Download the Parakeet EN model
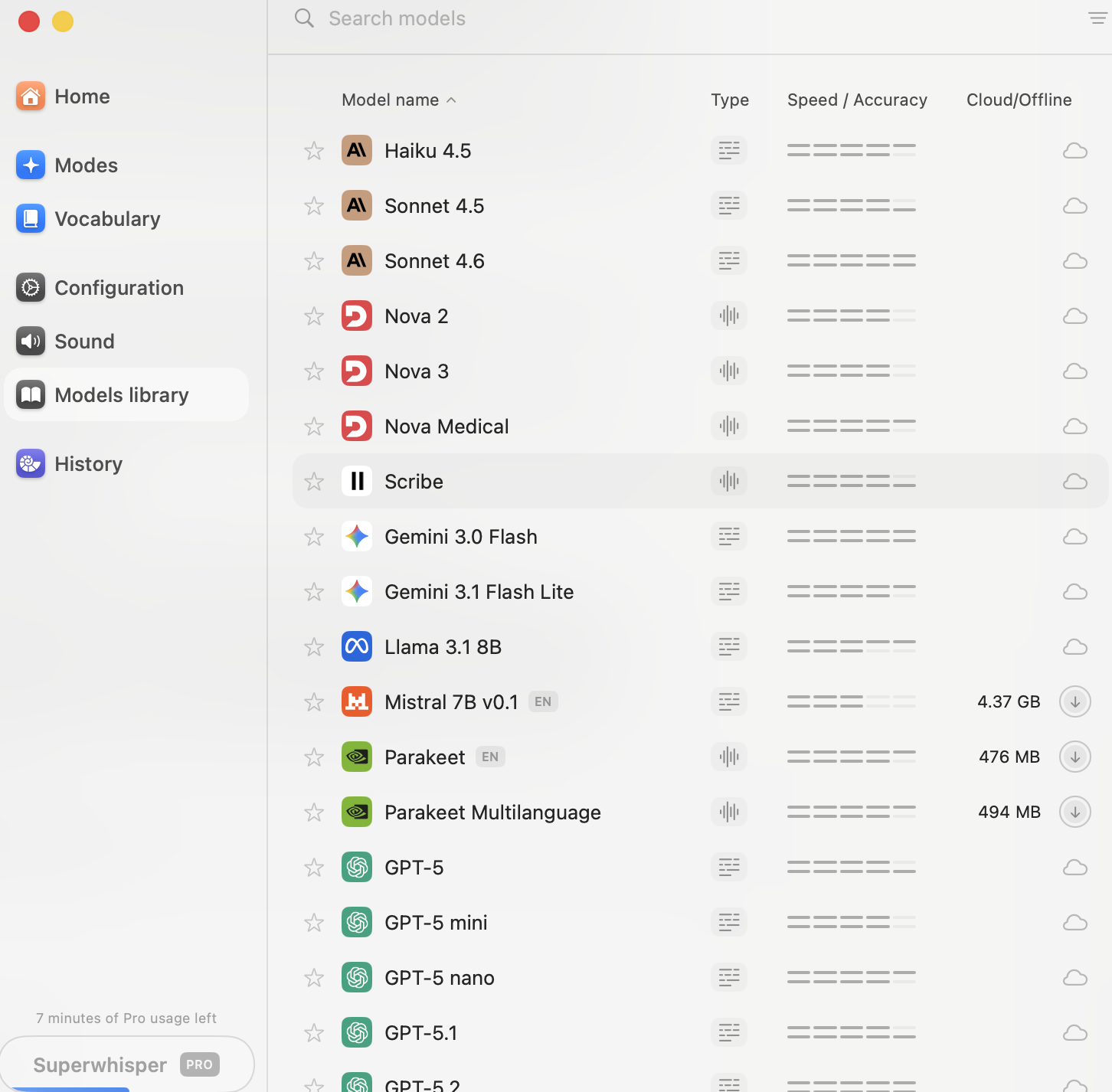The height and width of the screenshot is (1092, 1112). (1074, 757)
